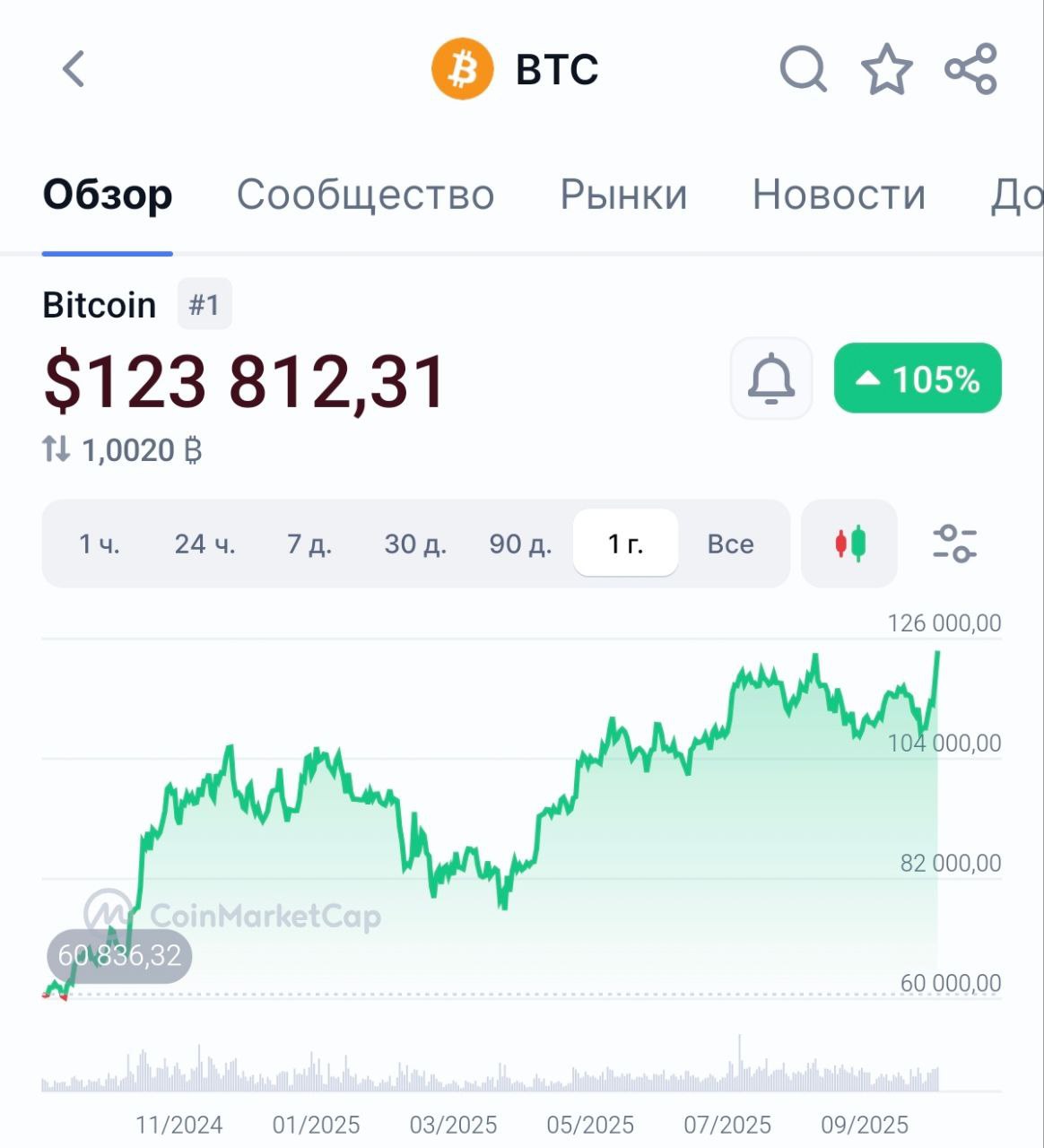Open chart settings sliders icon

(x=954, y=544)
